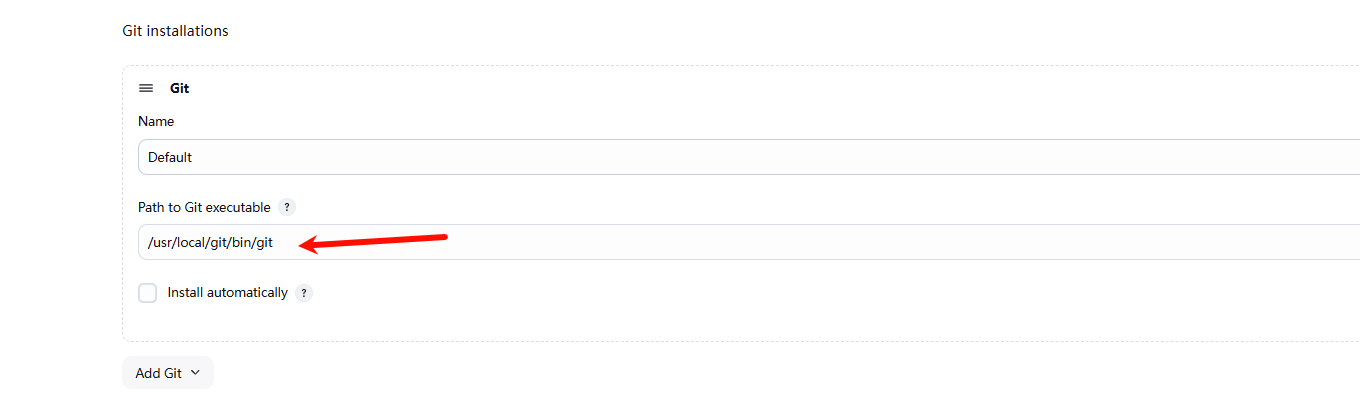Select the bold Git installation title
The width and height of the screenshot is (1360, 400).
(179, 88)
